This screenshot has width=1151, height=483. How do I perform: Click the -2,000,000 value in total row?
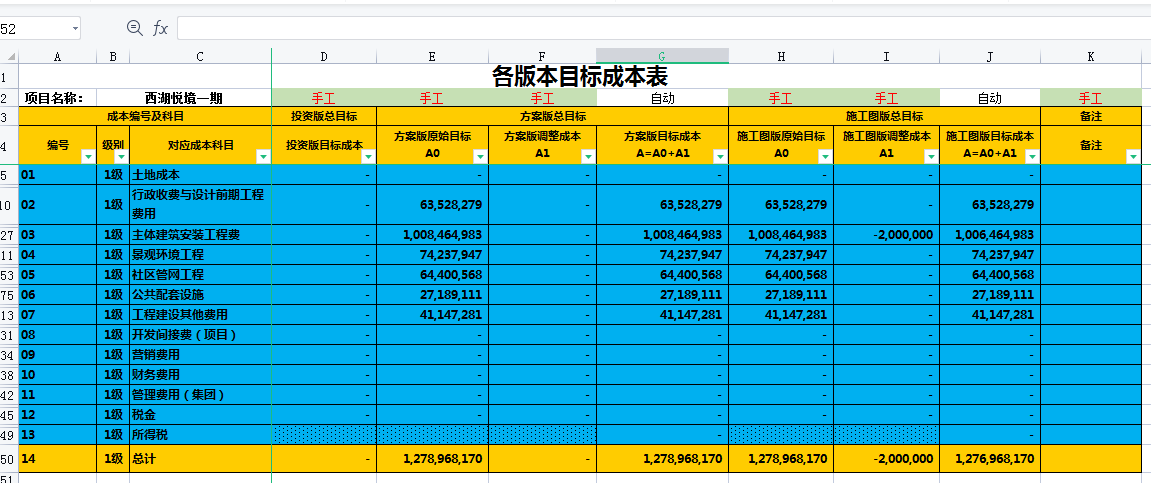click(886, 459)
